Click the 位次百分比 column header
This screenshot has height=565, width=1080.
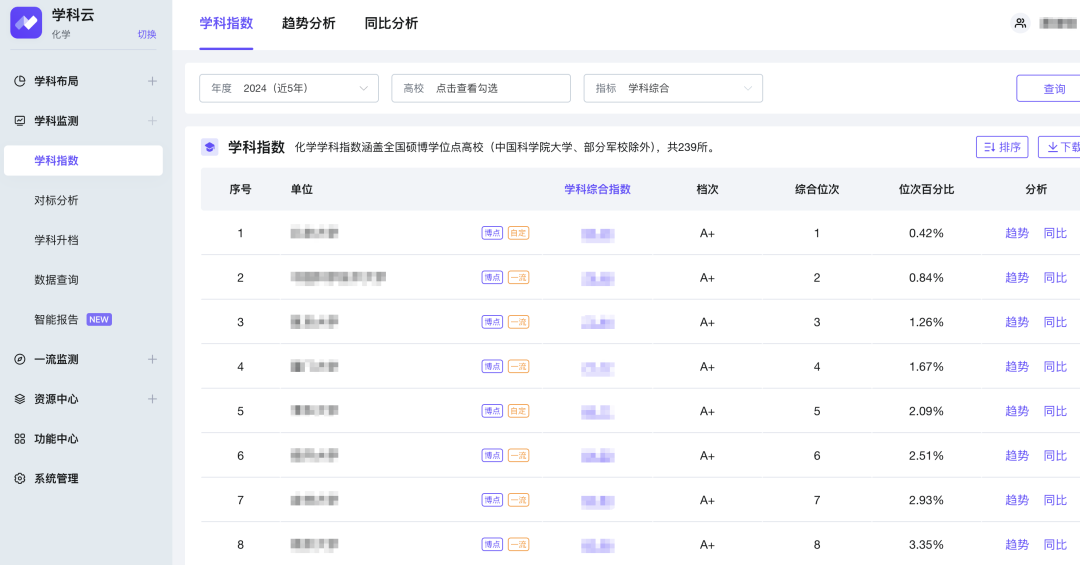[926, 189]
